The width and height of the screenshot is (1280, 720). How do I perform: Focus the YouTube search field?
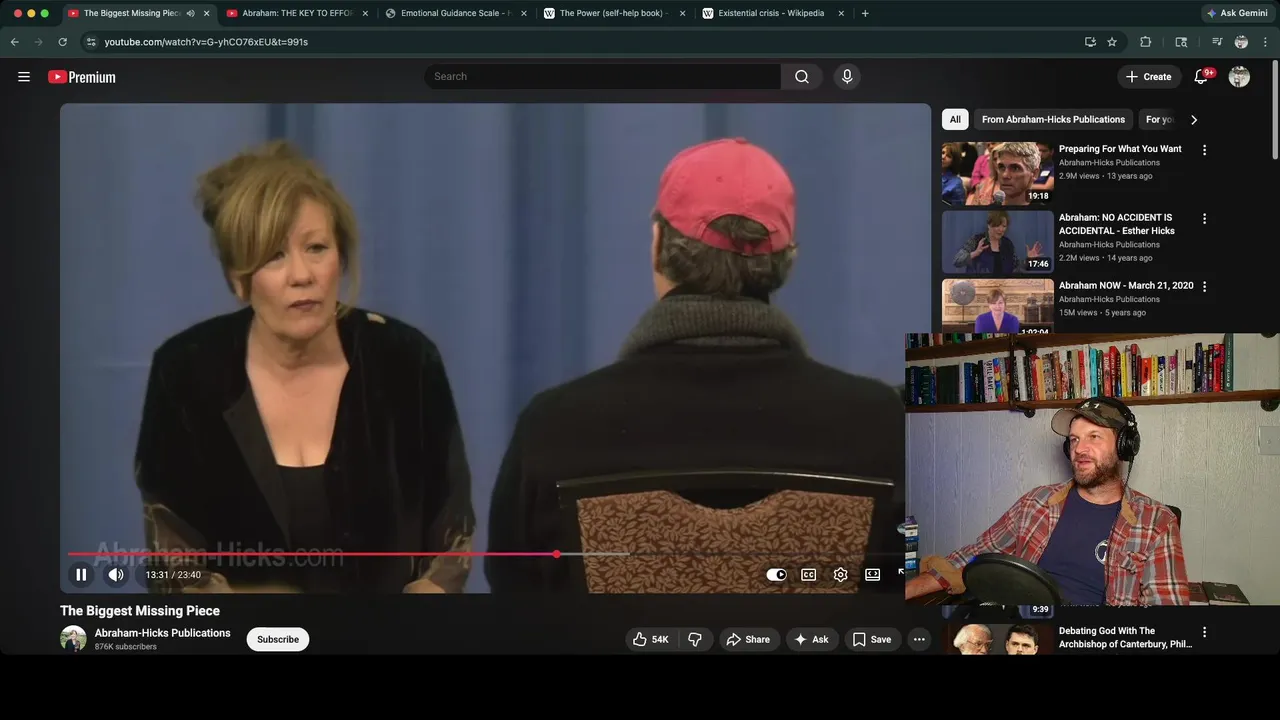pyautogui.click(x=603, y=77)
